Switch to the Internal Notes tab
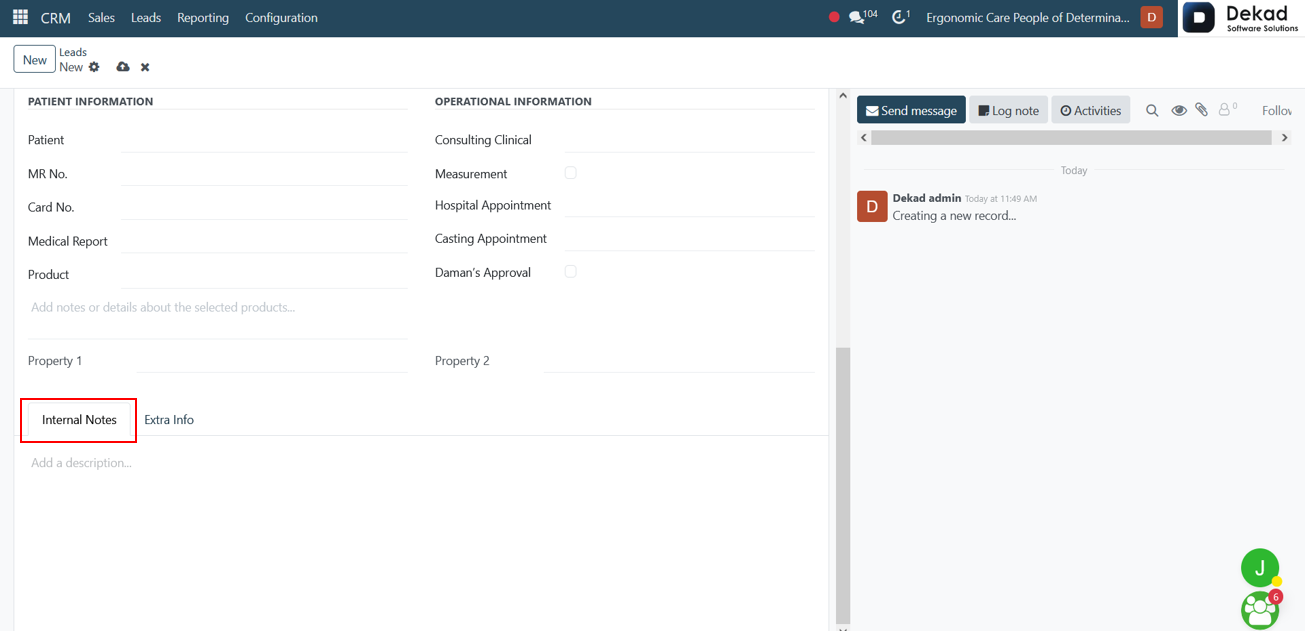This screenshot has height=637, width=1307. [x=79, y=420]
